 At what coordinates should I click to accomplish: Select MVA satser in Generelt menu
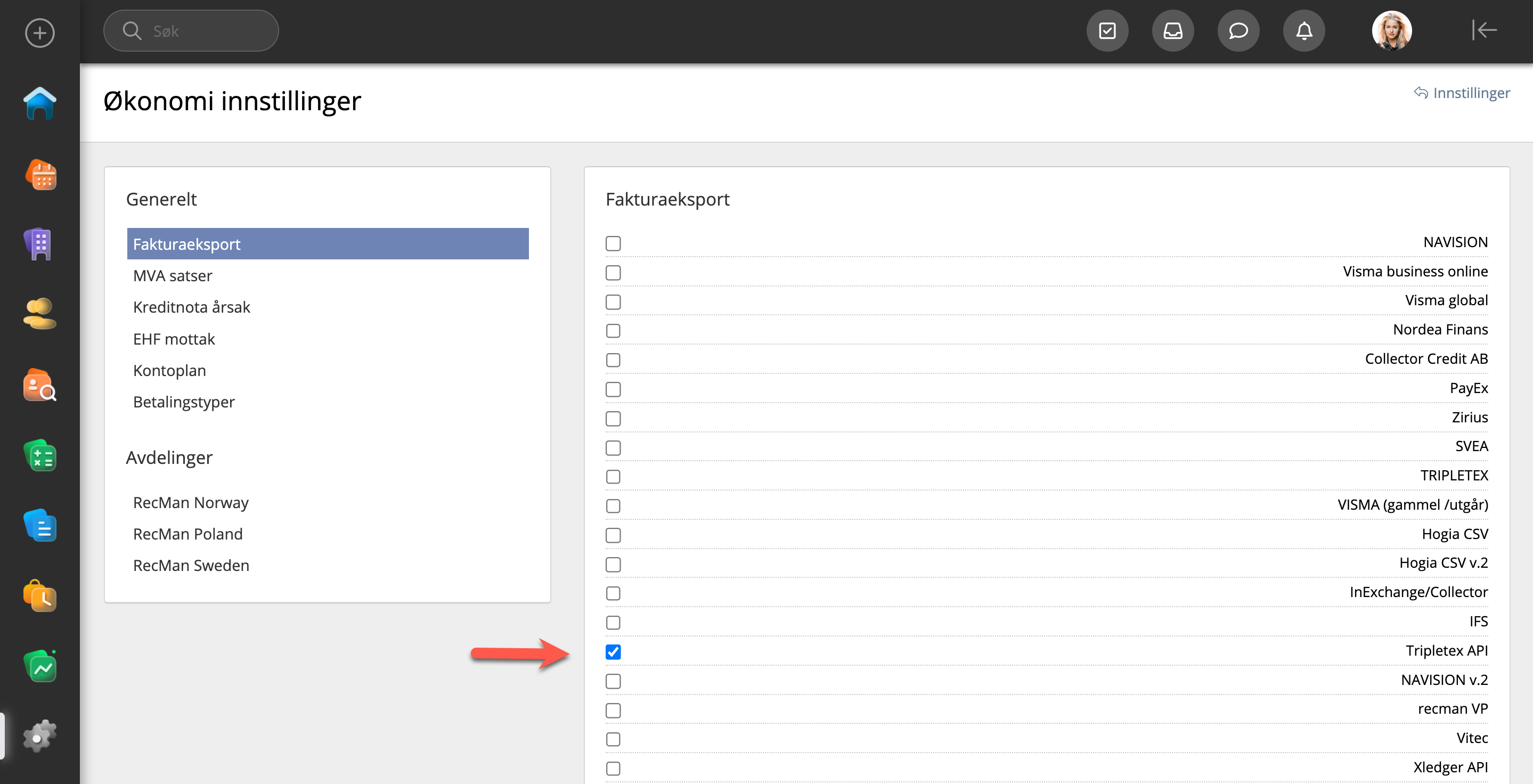pyautogui.click(x=173, y=276)
